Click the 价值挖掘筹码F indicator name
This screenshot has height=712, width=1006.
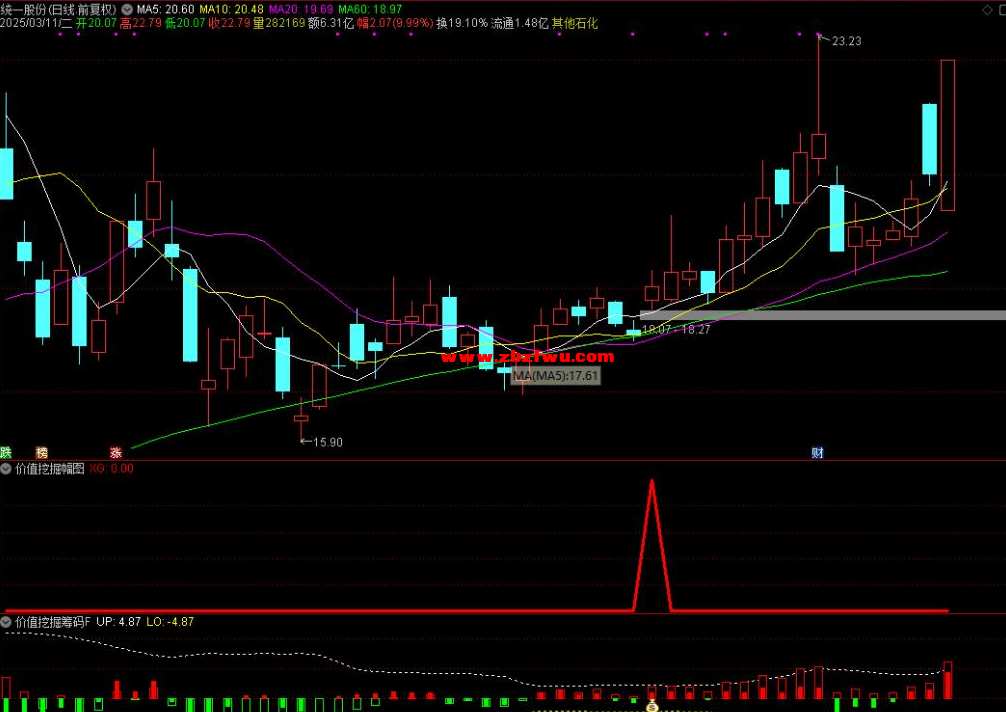[x=53, y=622]
